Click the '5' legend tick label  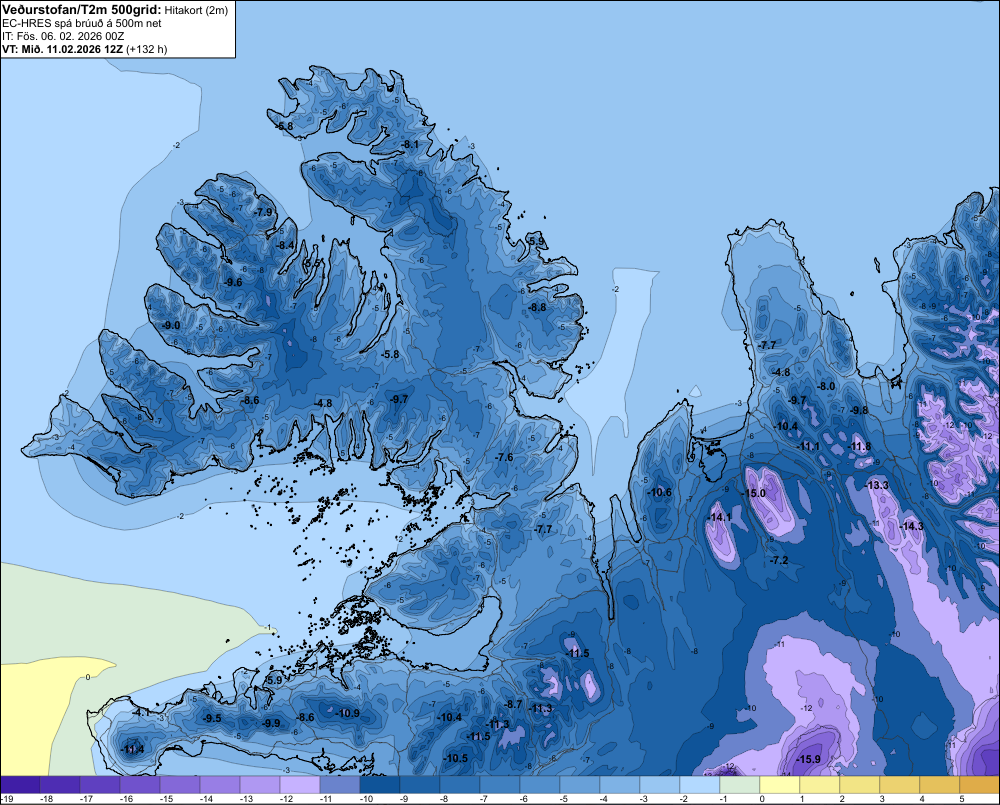962,799
